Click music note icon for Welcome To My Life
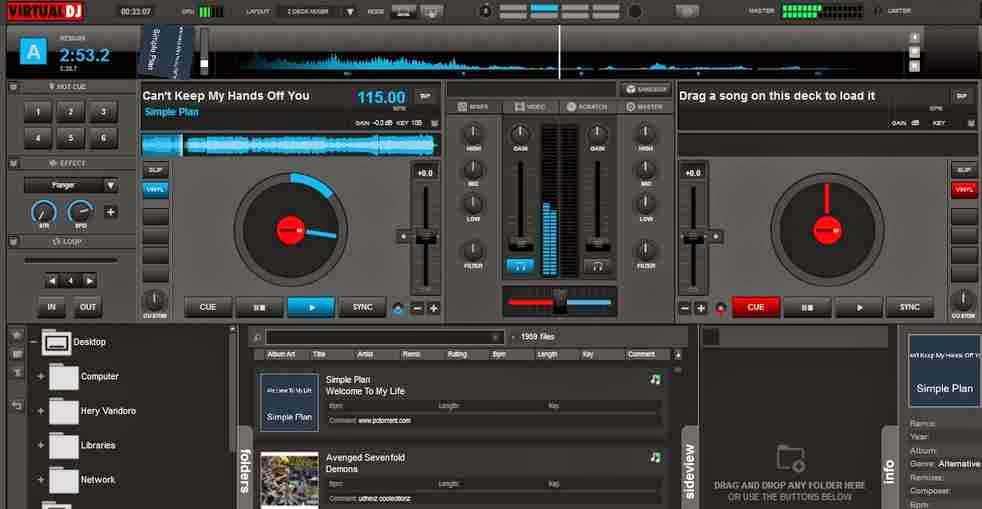This screenshot has width=982, height=509. 655,379
